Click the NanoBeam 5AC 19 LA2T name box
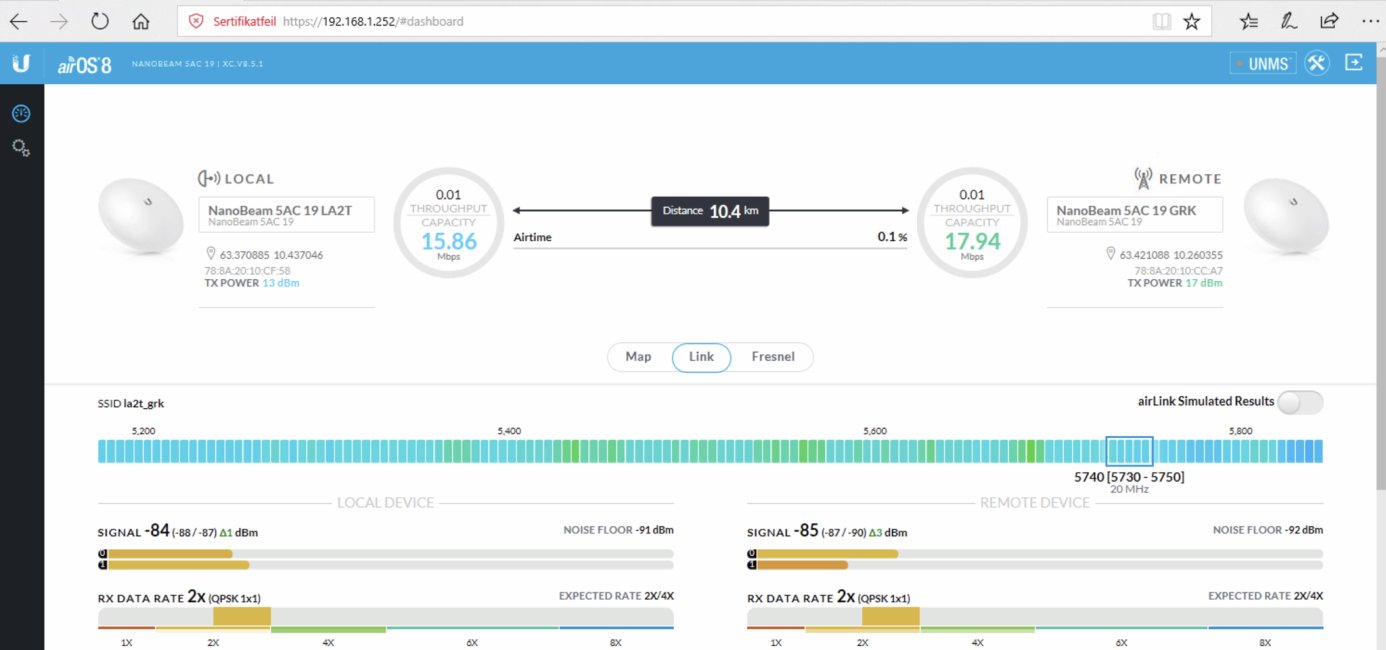Viewport: 1386px width, 650px height. [287, 214]
